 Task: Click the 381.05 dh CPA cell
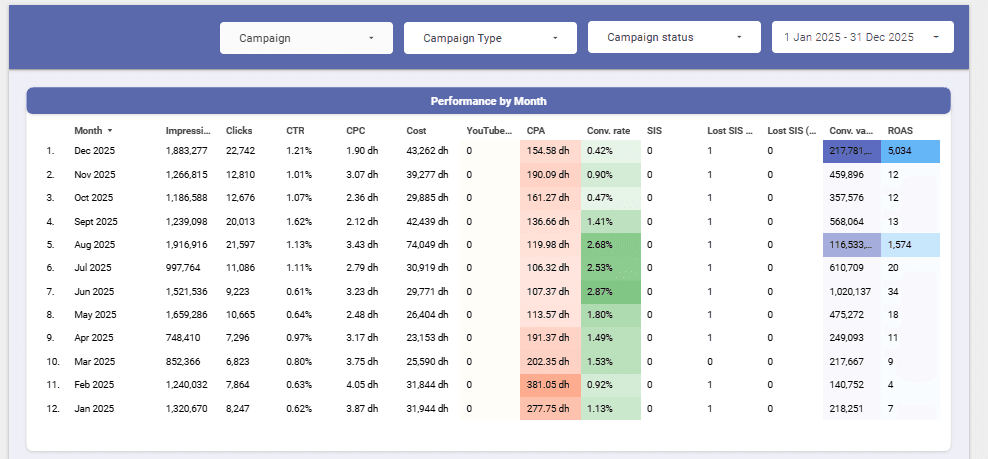[x=550, y=385]
